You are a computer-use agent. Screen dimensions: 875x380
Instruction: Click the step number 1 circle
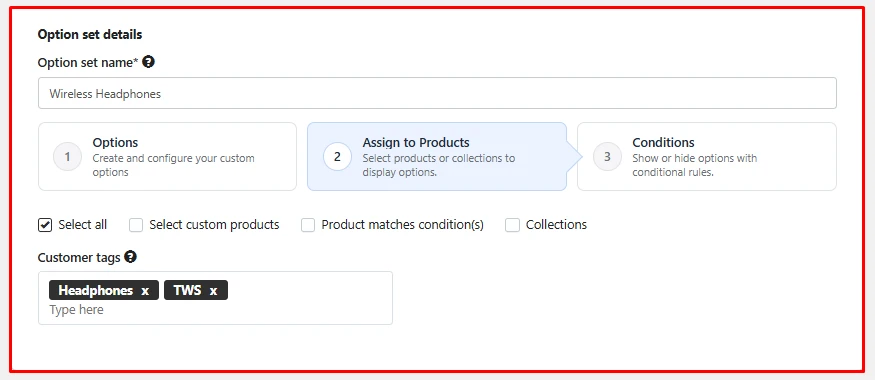(x=68, y=157)
